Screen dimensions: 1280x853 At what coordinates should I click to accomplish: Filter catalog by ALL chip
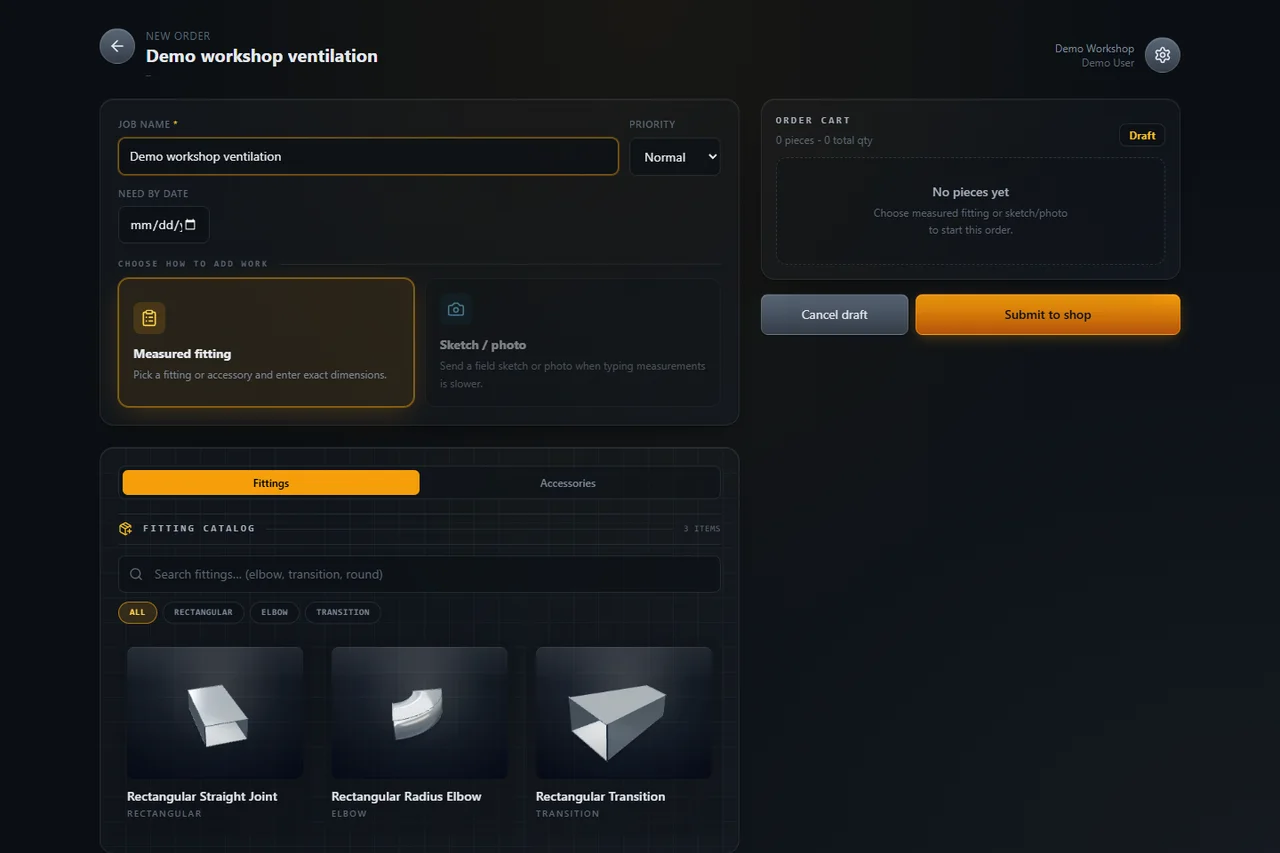tap(137, 612)
